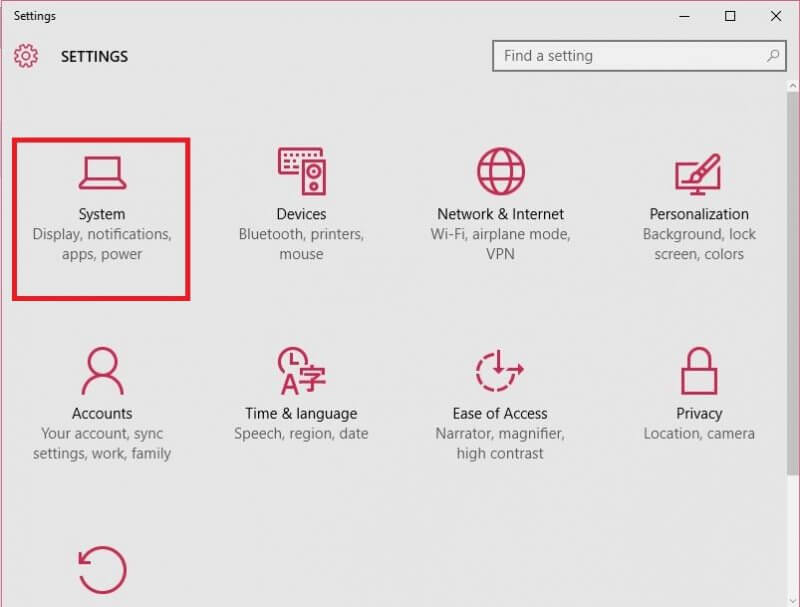
Task: Click 'Narrator, magnifier, high contrast' description
Action: 500,443
